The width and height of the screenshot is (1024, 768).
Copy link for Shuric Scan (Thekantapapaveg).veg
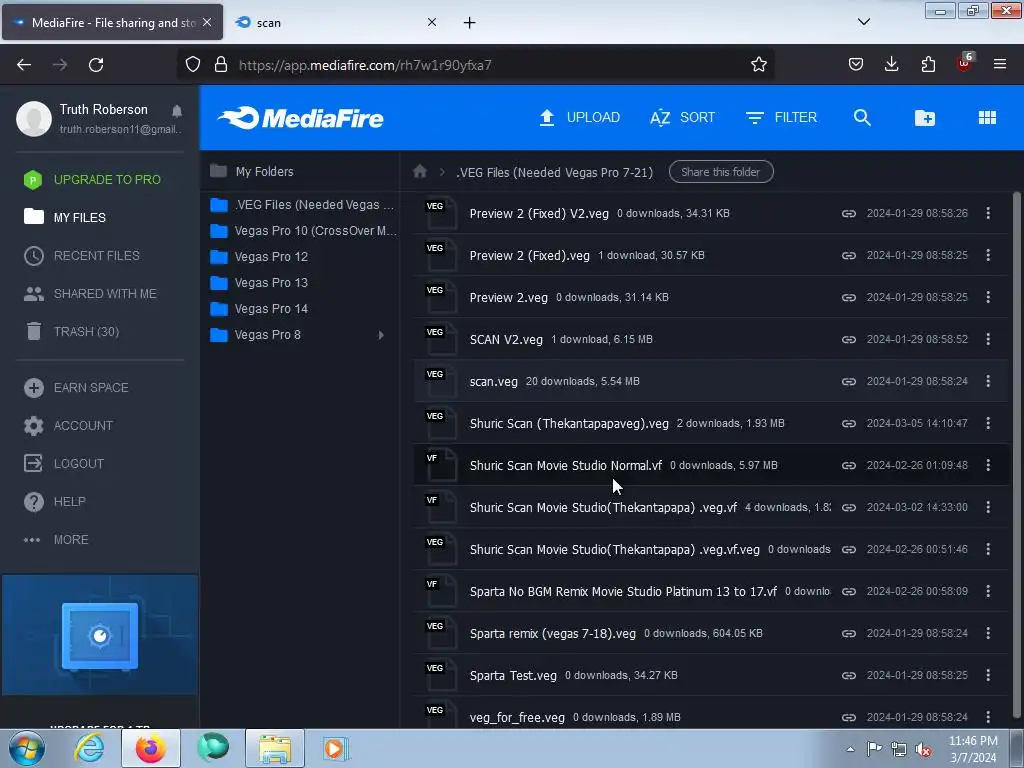tap(848, 423)
